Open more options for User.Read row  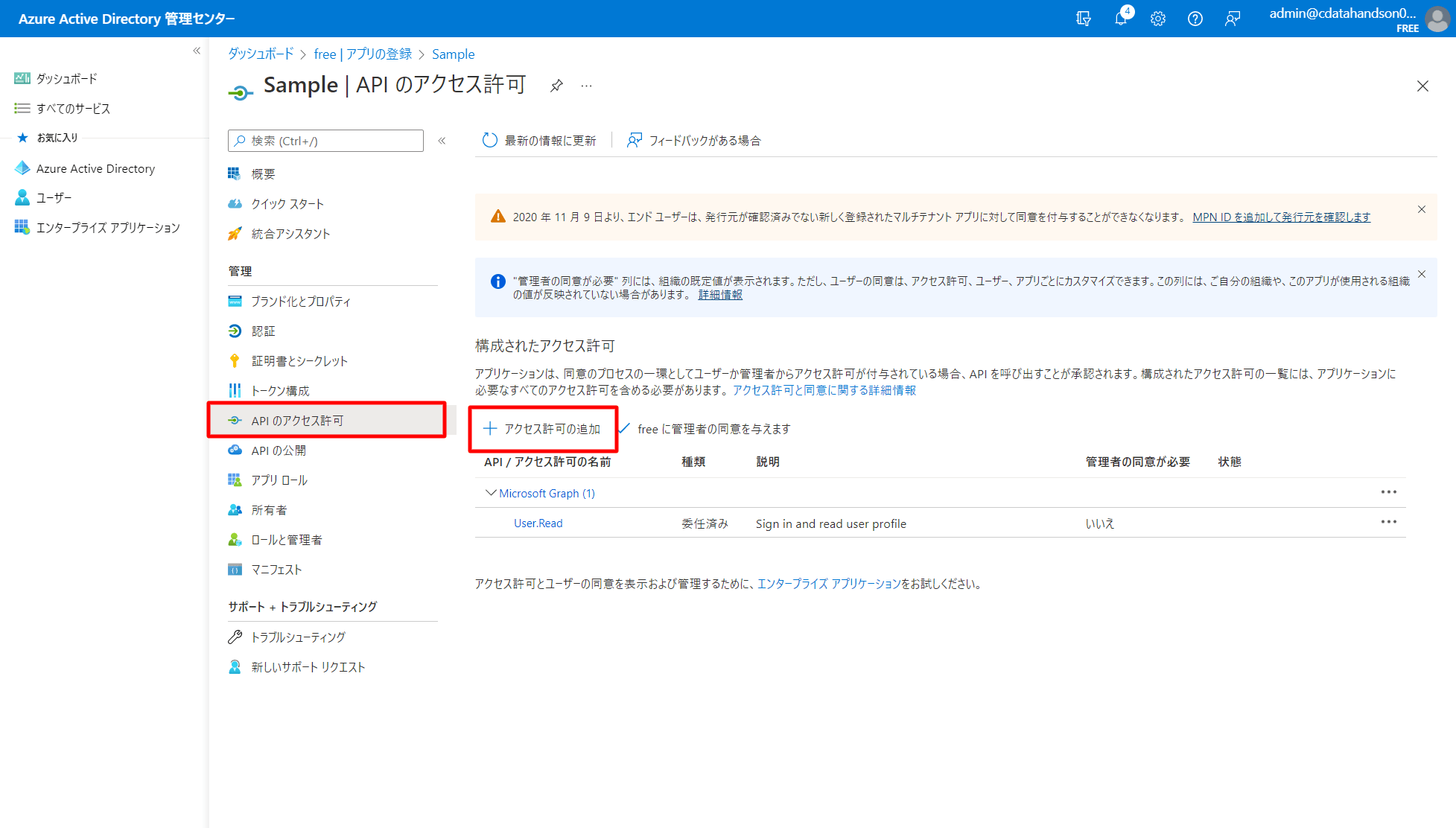[x=1388, y=522]
